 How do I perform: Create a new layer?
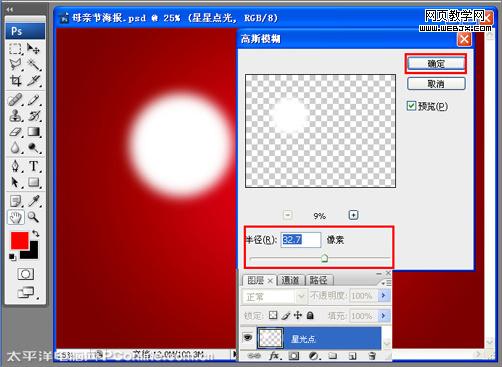352,356
